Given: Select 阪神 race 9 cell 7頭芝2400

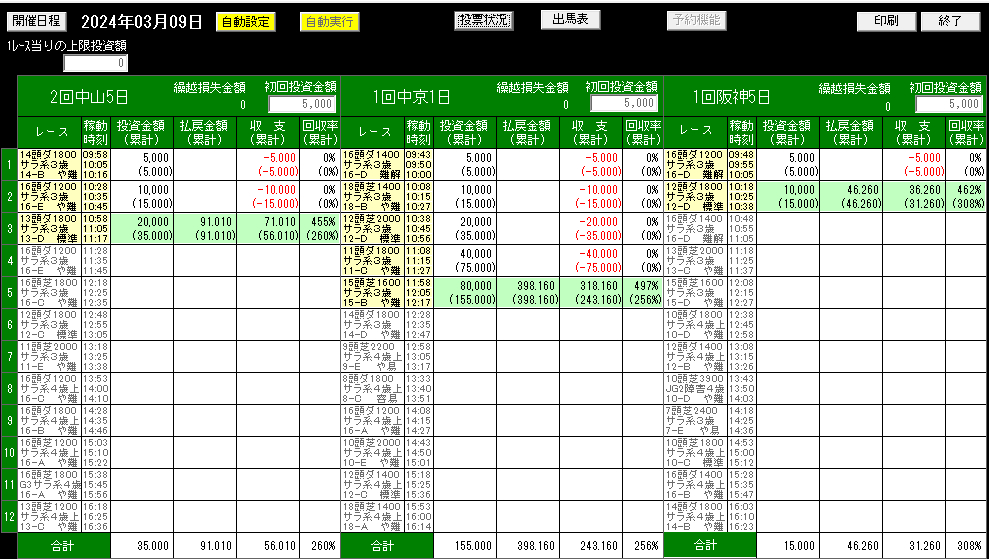Looking at the screenshot, I should (x=696, y=420).
